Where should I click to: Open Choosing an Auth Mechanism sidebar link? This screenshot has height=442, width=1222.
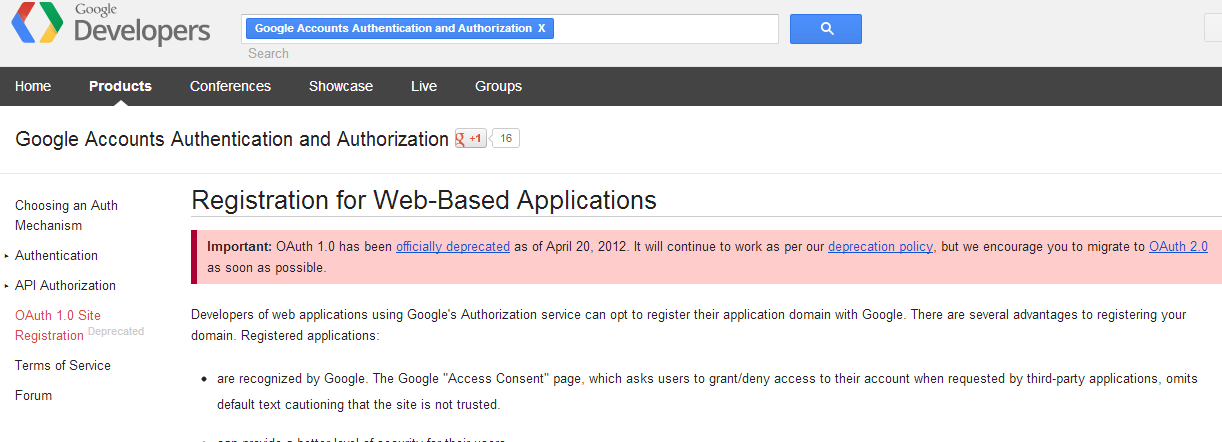tap(66, 215)
